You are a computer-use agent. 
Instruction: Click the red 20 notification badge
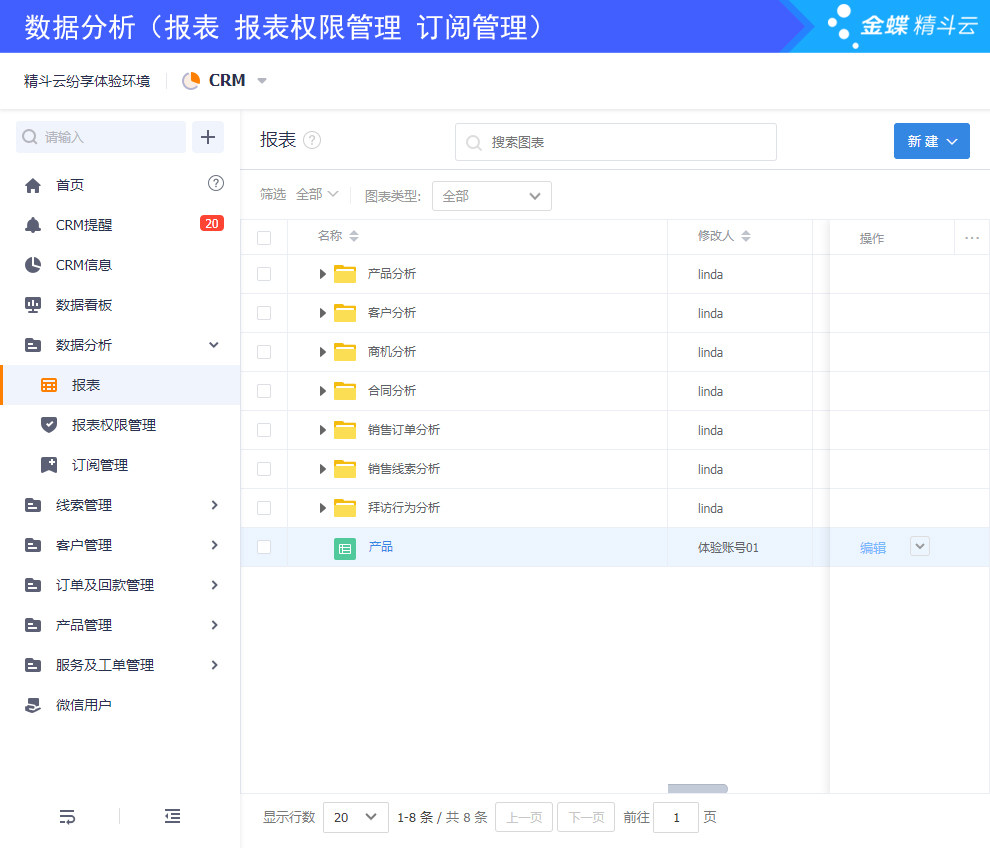212,224
